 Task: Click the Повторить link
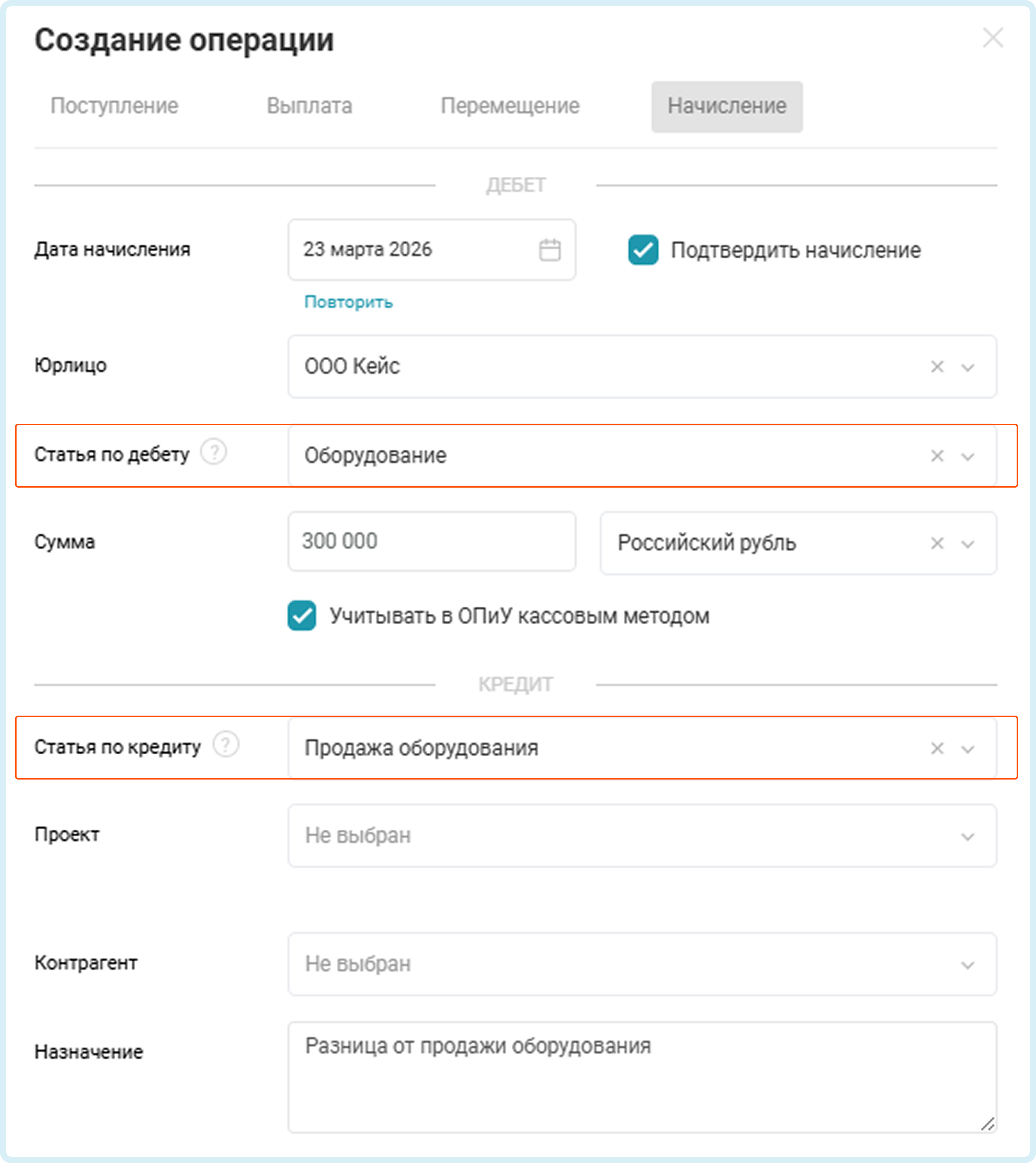348,302
